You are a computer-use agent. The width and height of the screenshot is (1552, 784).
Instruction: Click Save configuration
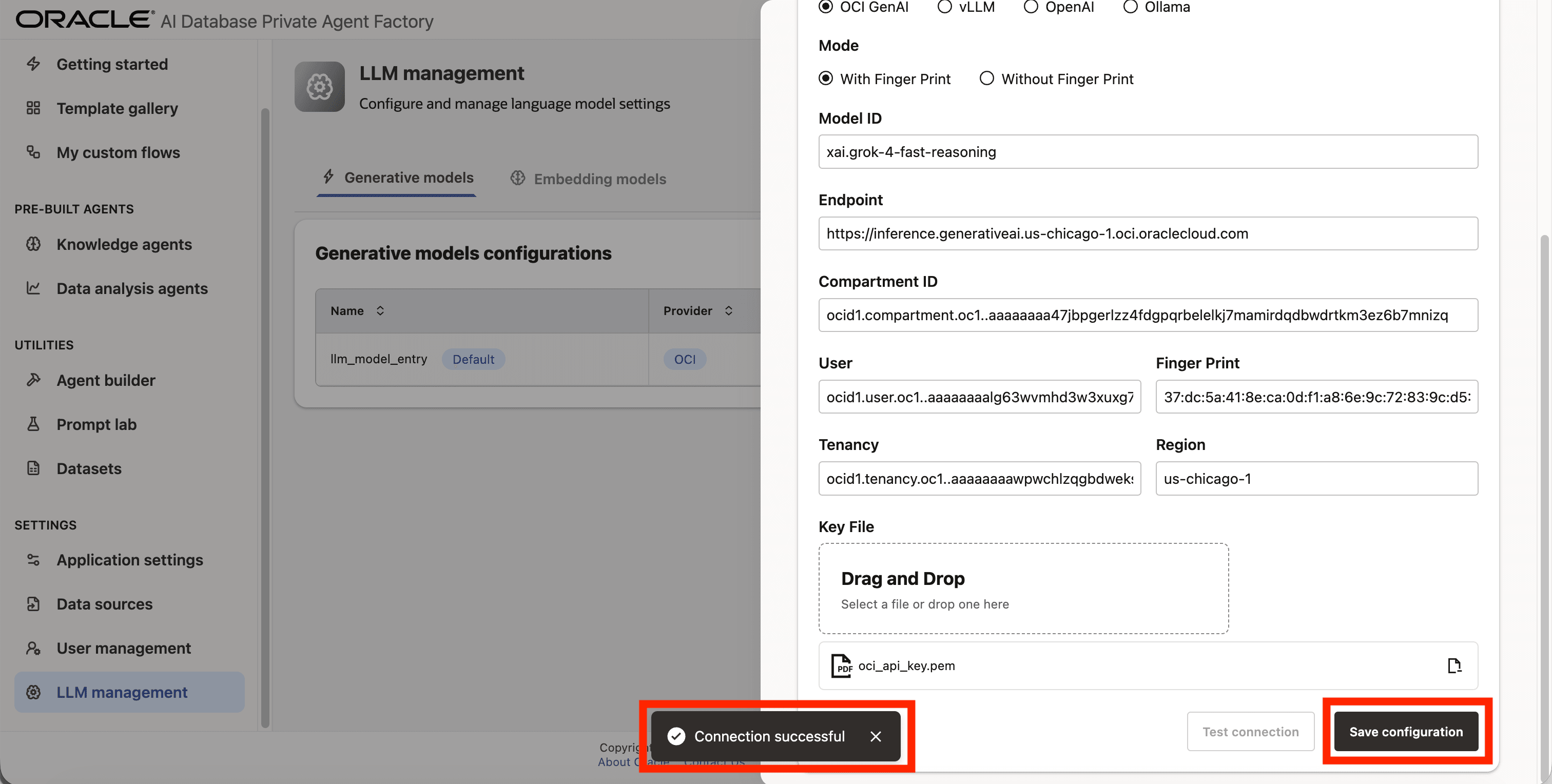tap(1406, 732)
